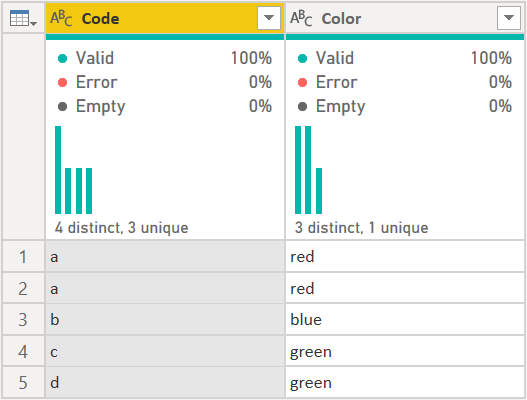Open the Color column filter dropdown

point(509,18)
